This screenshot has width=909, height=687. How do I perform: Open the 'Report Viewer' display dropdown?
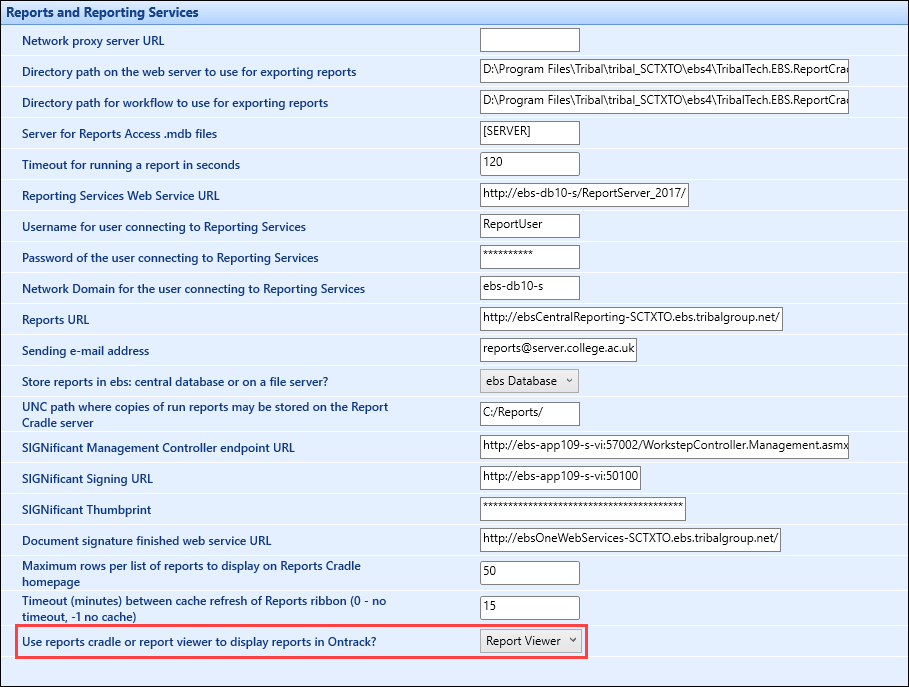530,640
